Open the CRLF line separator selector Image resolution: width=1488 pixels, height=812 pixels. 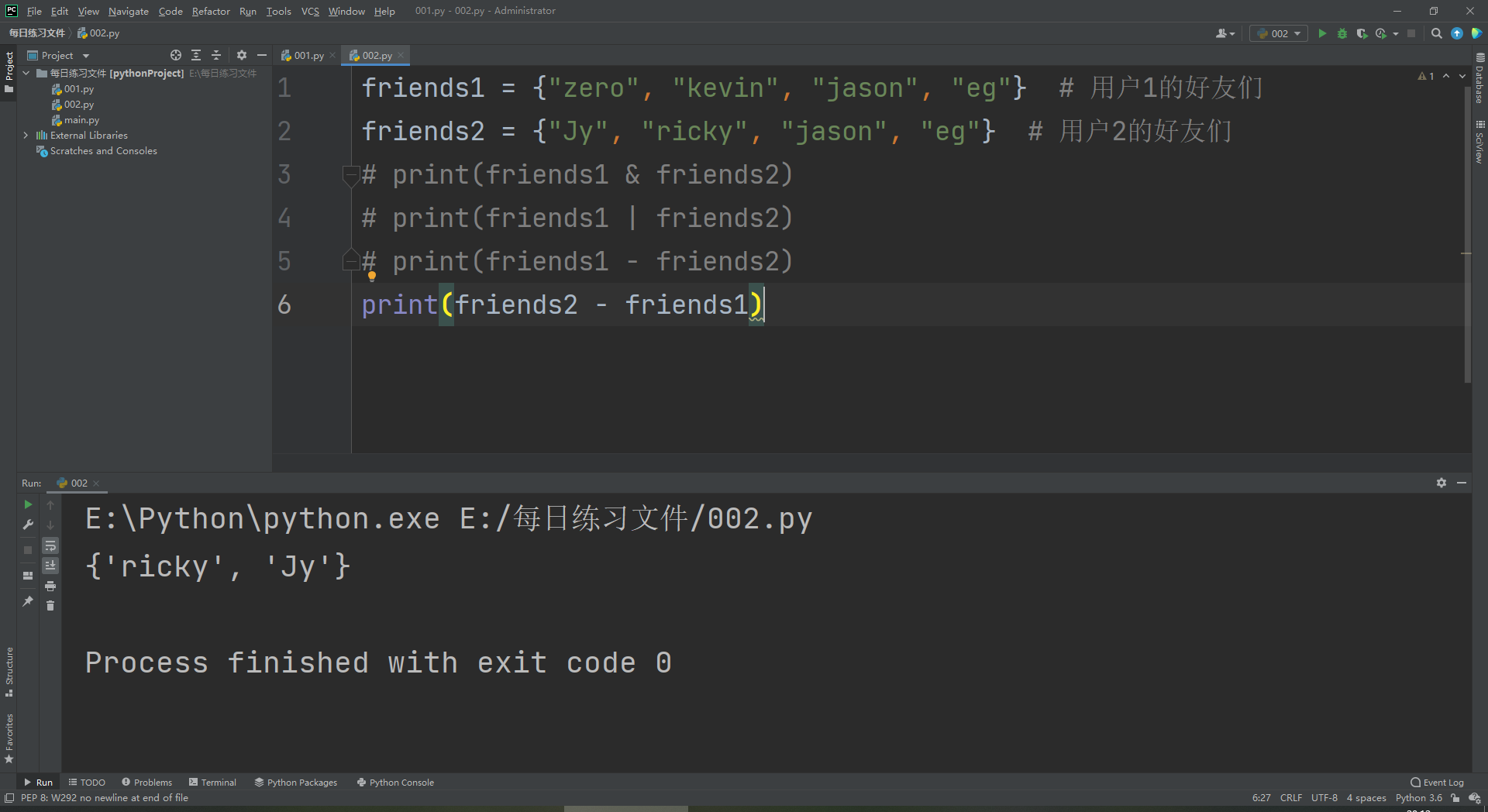point(1291,798)
